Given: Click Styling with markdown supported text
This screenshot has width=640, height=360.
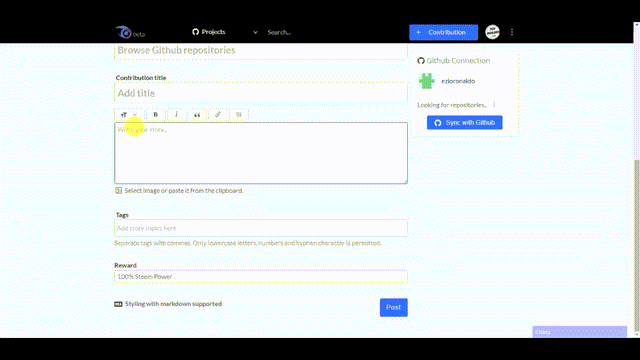Looking at the screenshot, I should [x=173, y=304].
